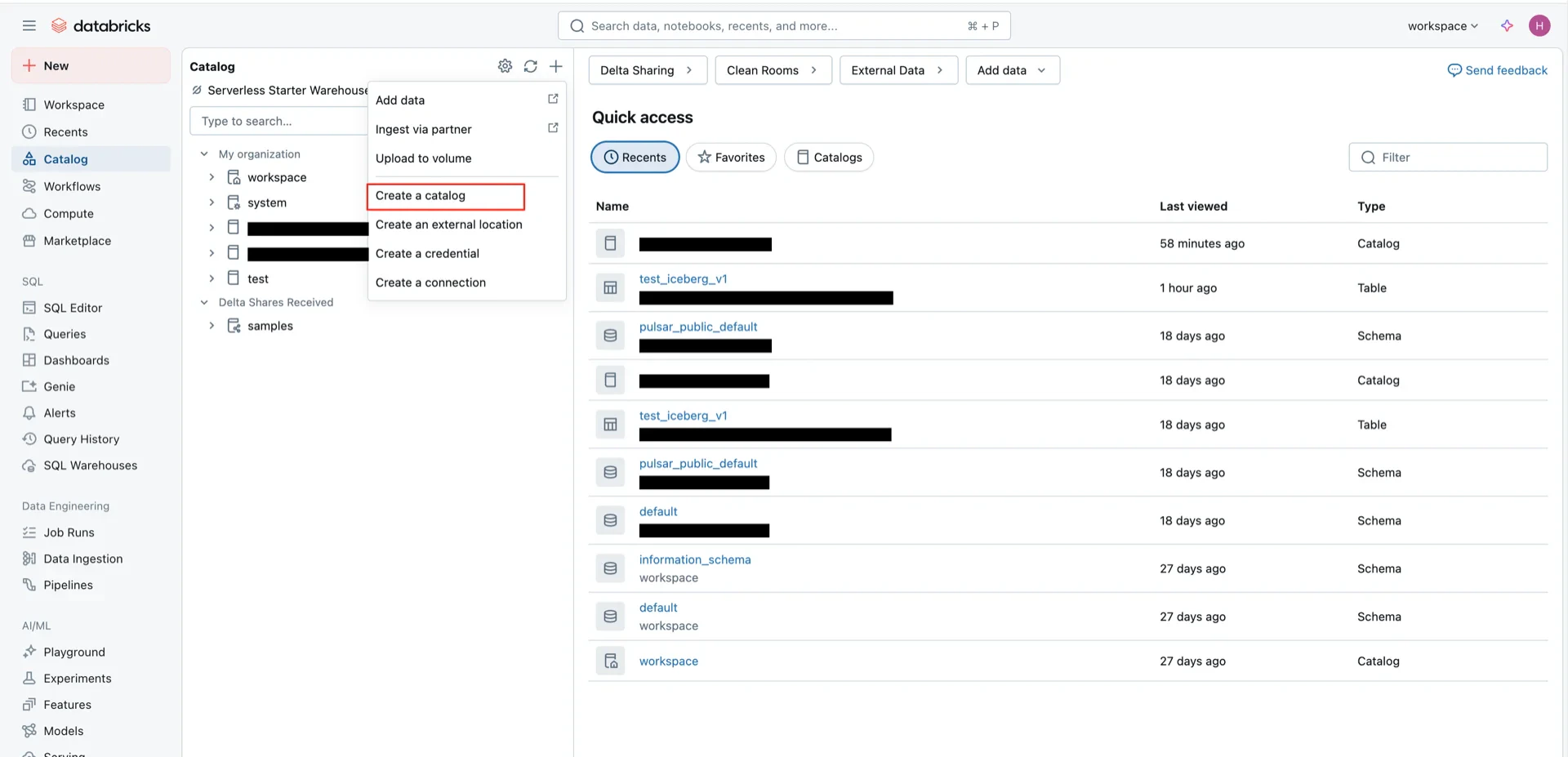1568x757 pixels.
Task: Collapse the My organization section
Action: 204,154
